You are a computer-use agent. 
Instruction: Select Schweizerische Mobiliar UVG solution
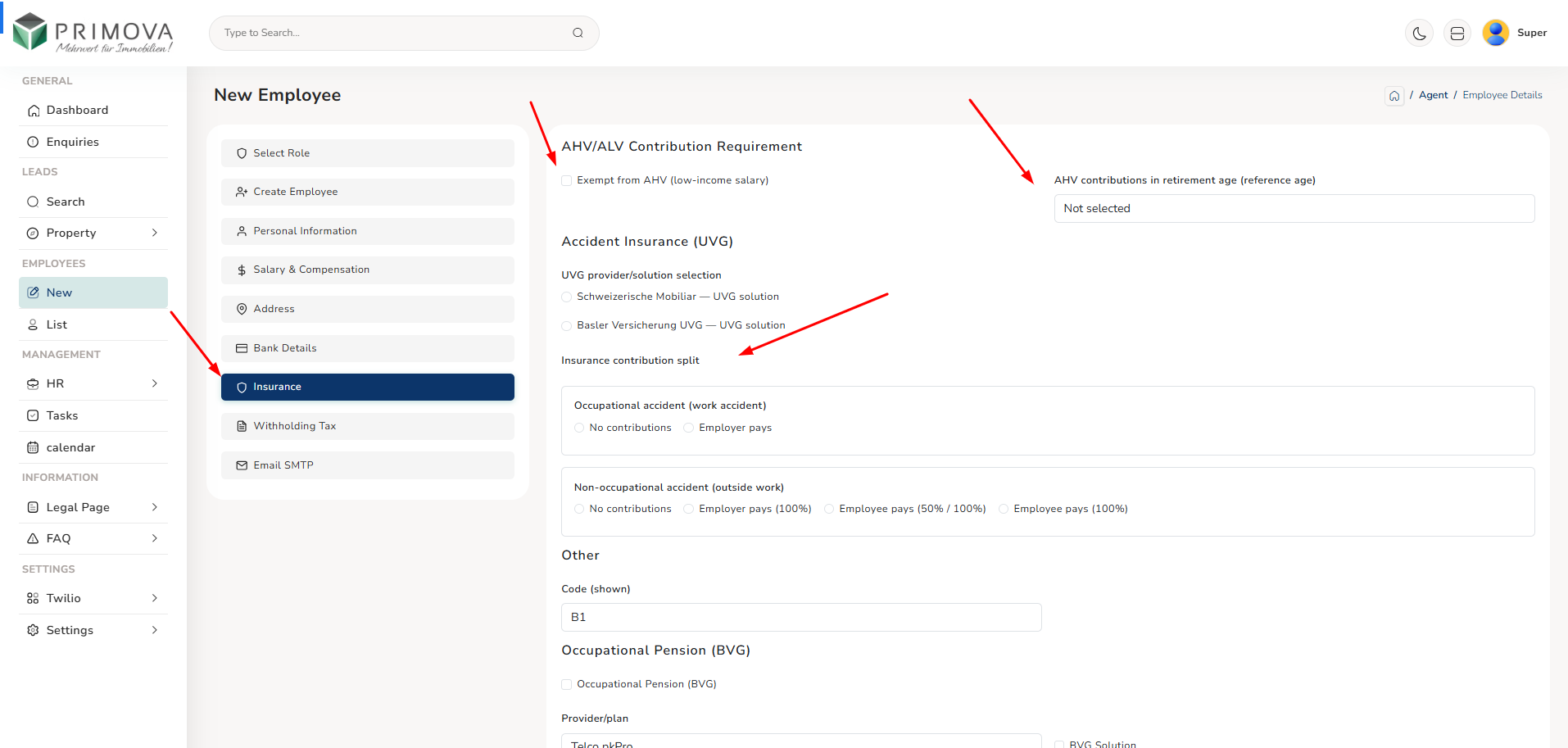pyautogui.click(x=566, y=297)
